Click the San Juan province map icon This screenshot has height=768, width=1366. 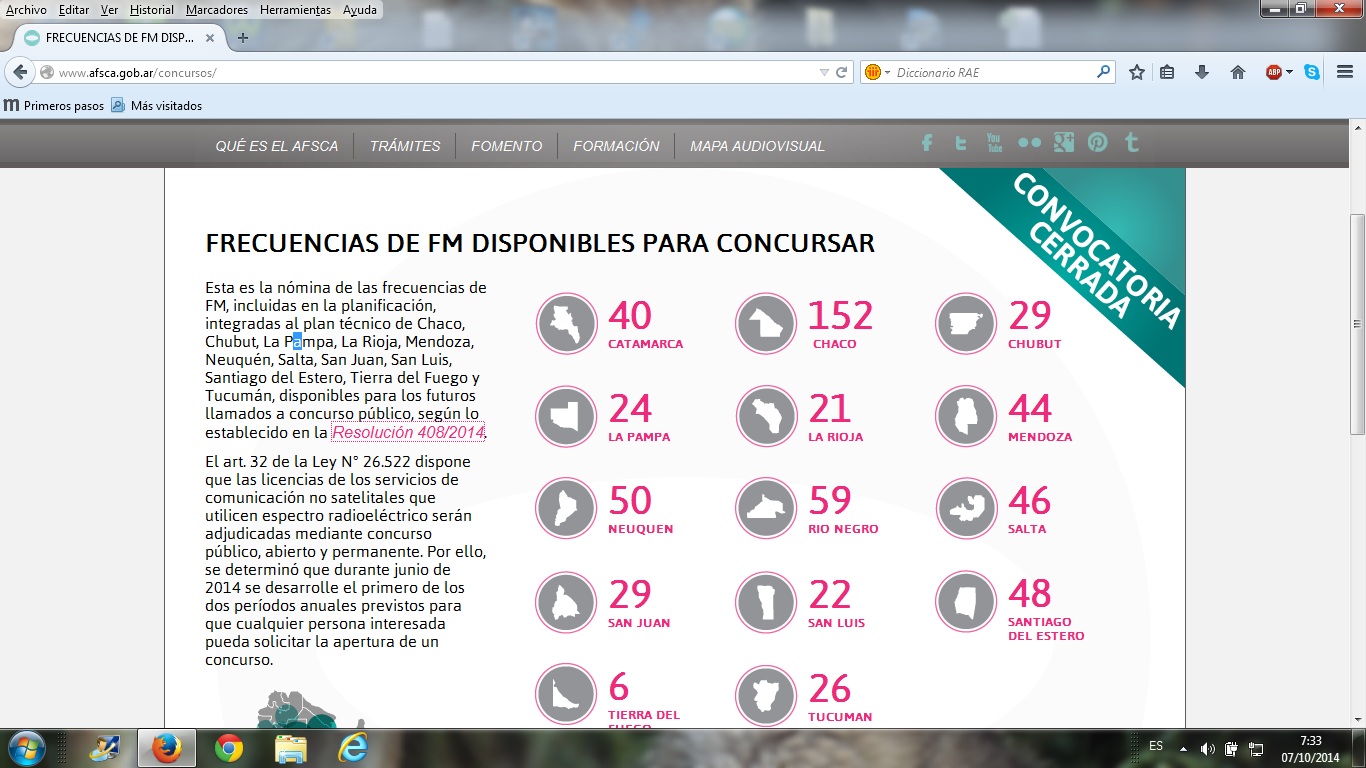[566, 602]
